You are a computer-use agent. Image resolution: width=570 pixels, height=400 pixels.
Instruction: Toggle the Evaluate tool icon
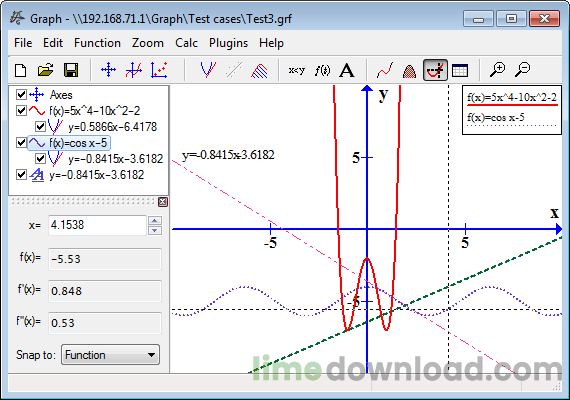point(435,70)
